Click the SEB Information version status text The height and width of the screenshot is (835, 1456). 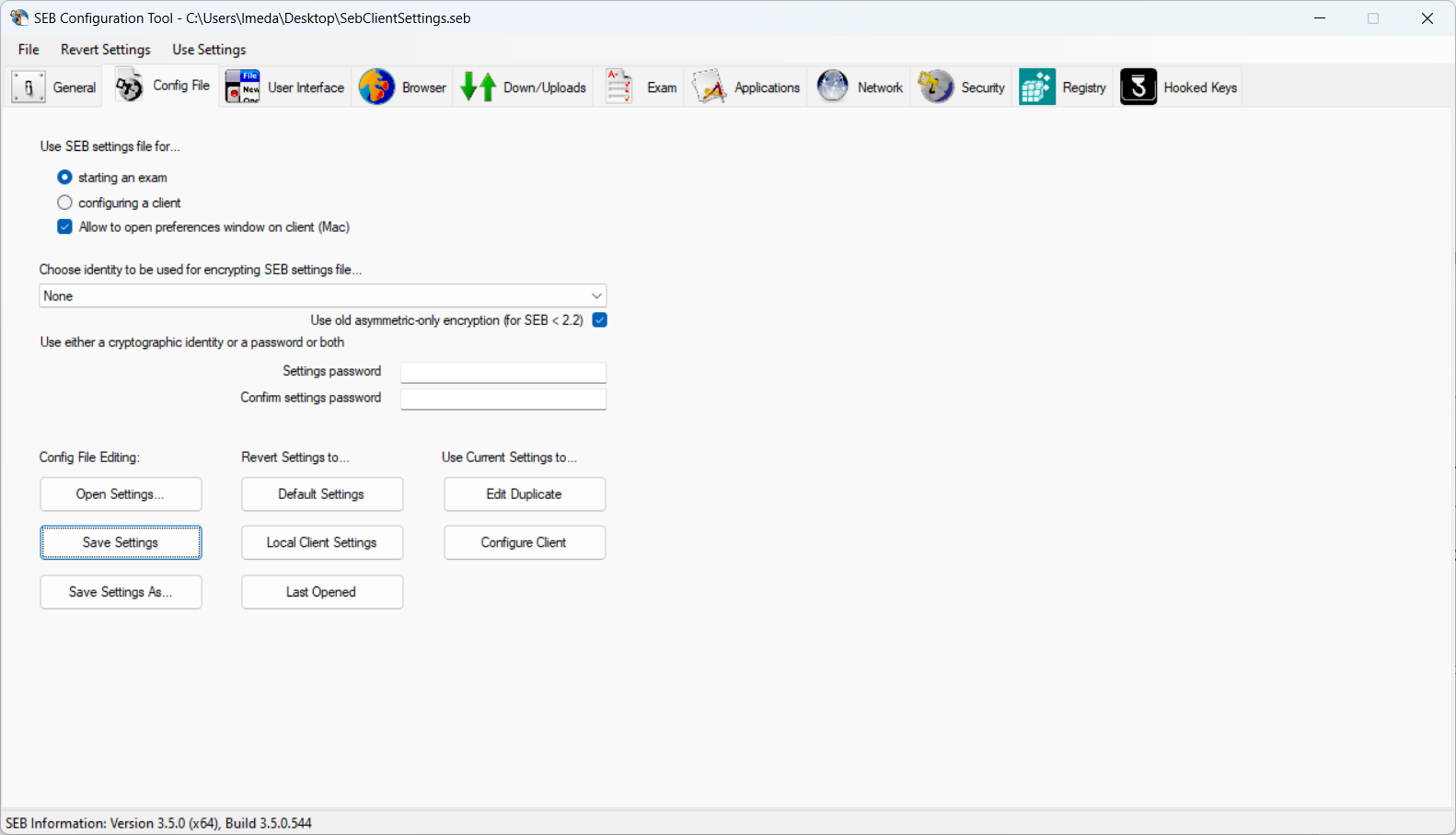pyautogui.click(x=158, y=823)
